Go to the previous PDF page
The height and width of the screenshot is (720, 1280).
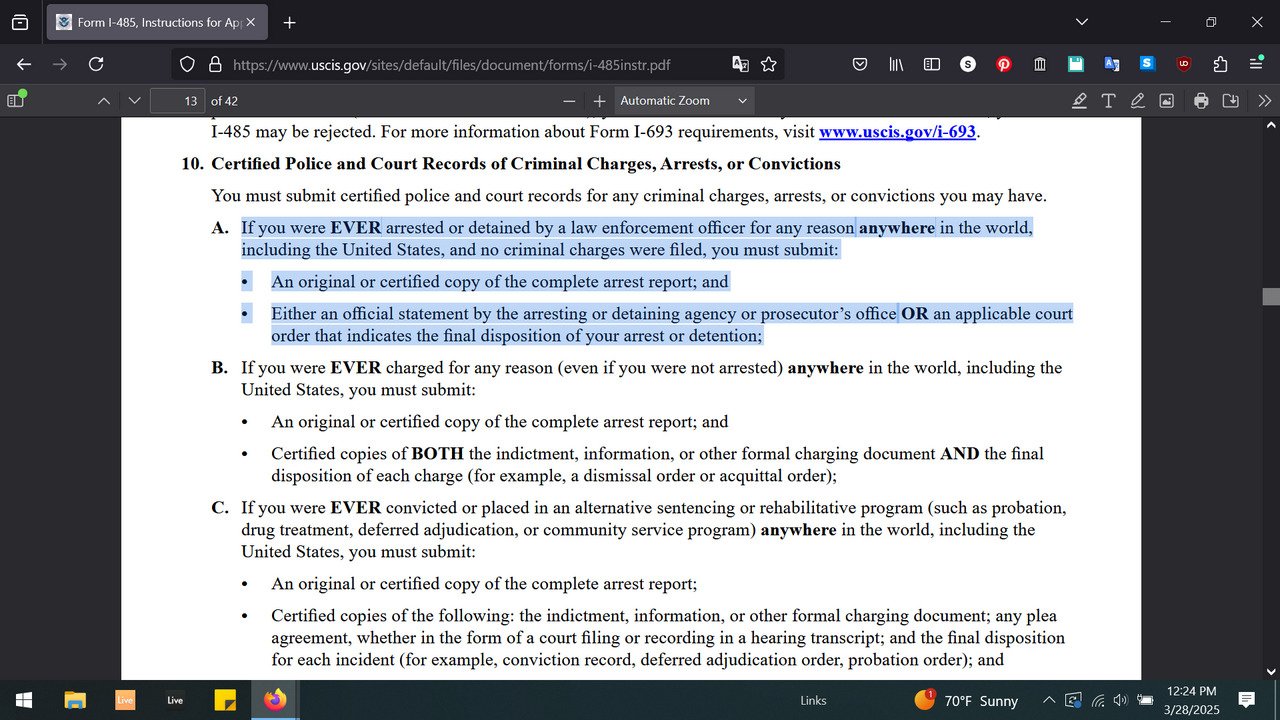[104, 100]
